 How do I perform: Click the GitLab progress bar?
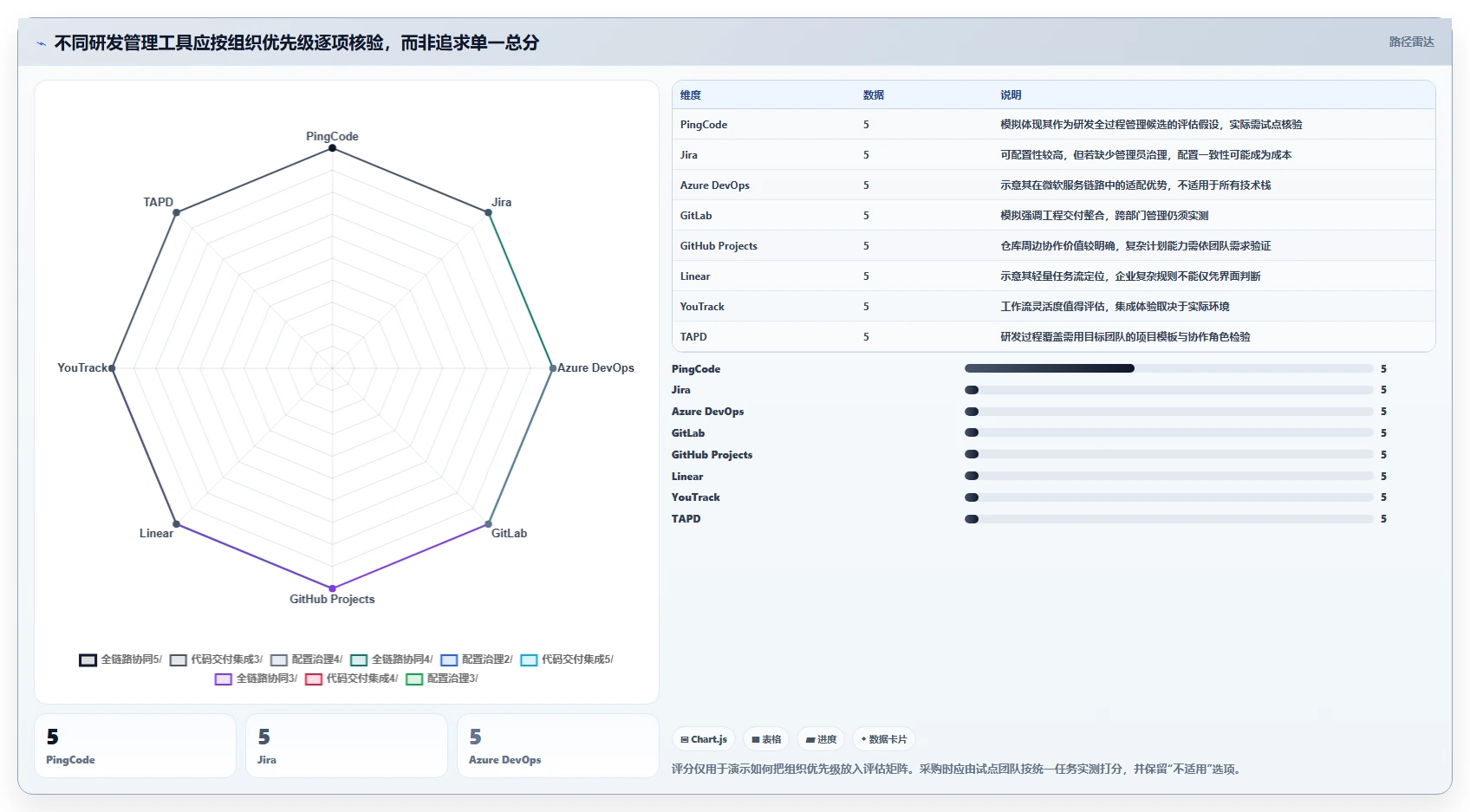(x=1168, y=432)
